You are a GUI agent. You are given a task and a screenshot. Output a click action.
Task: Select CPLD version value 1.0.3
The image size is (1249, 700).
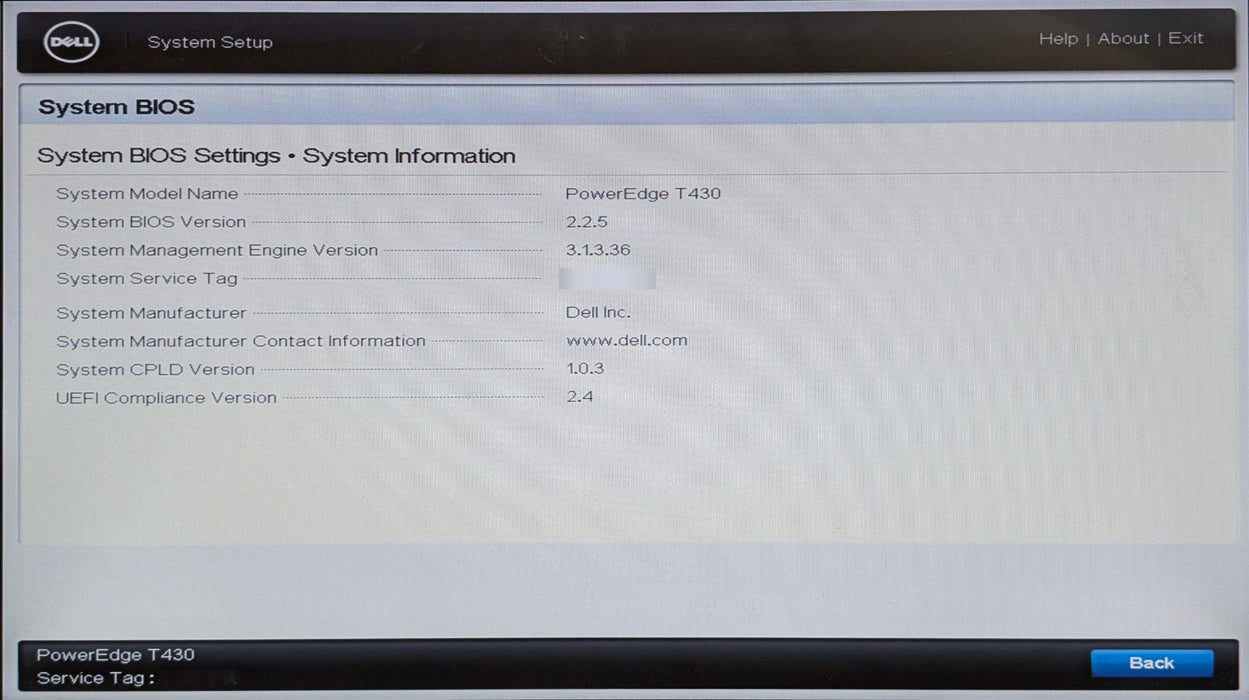(x=585, y=369)
